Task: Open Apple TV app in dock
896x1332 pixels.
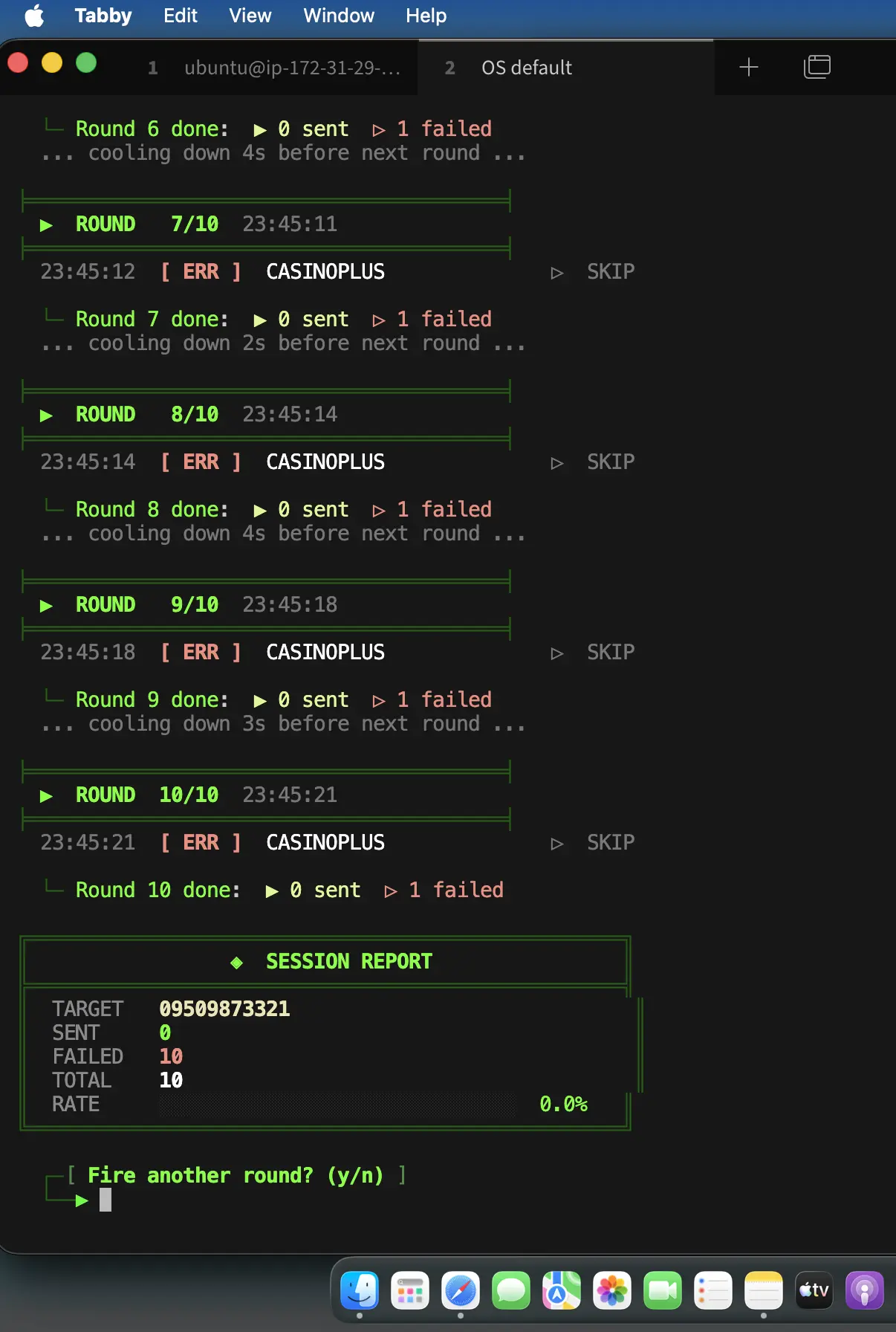Action: click(x=814, y=1290)
